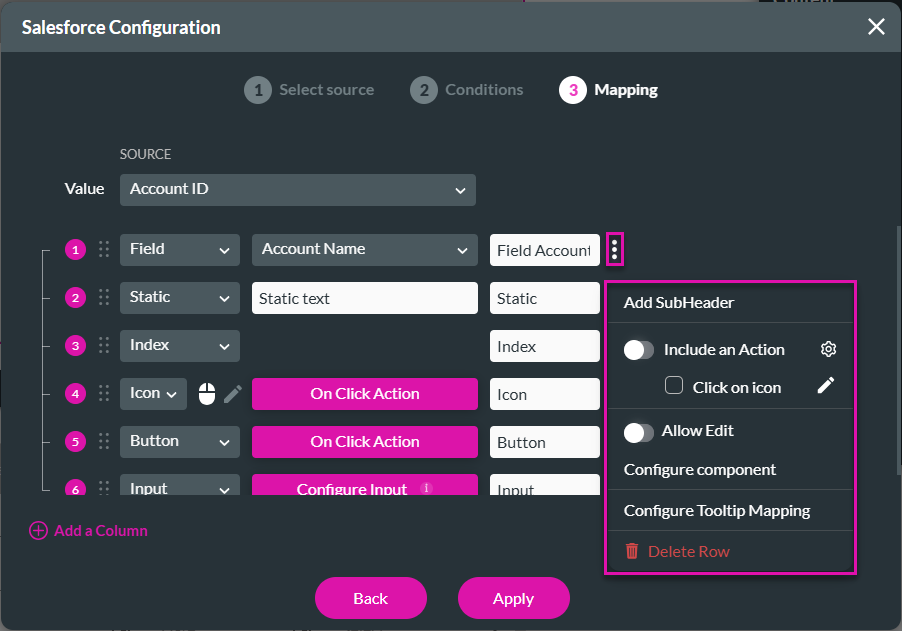This screenshot has height=631, width=902.
Task: Grab the drag handle for the Field row
Action: (x=104, y=249)
